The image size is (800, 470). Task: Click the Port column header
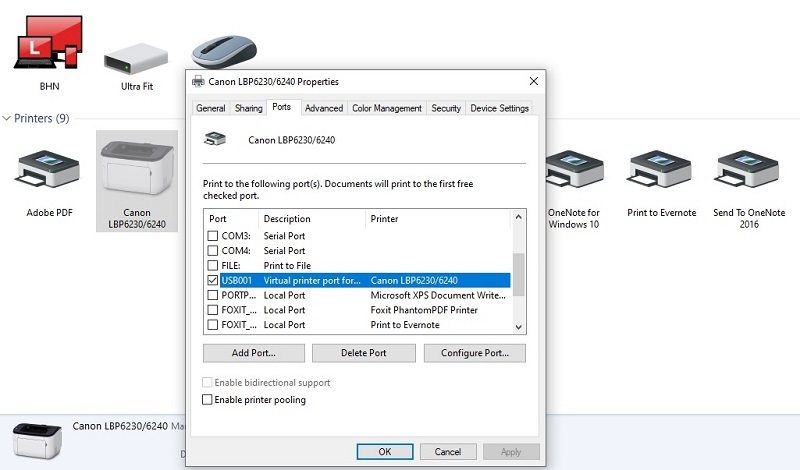[x=230, y=219]
